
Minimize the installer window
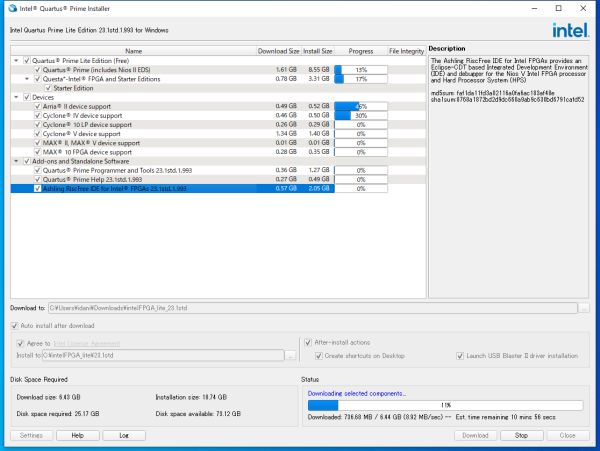coord(535,8)
